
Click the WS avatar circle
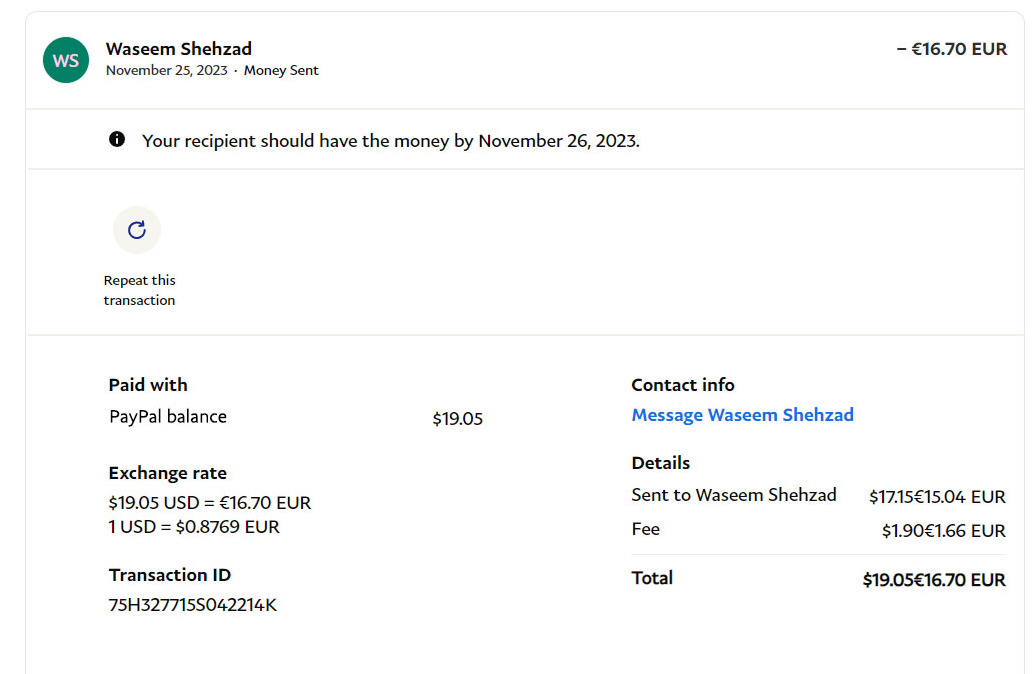coord(66,60)
